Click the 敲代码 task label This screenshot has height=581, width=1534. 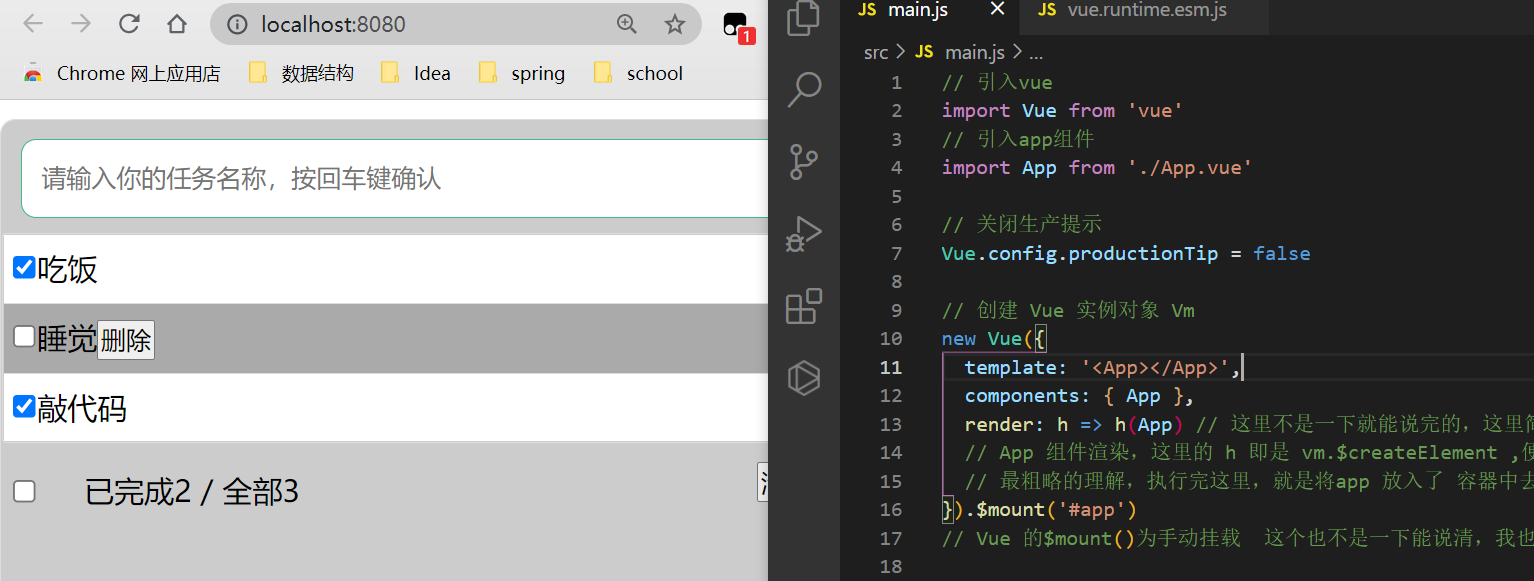tap(82, 409)
